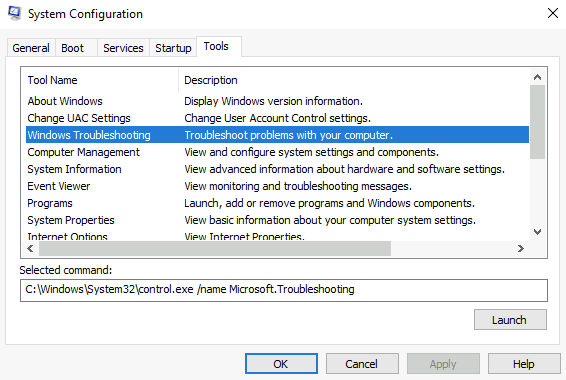The height and width of the screenshot is (380, 566).
Task: Open the Startup tab
Action: click(173, 48)
